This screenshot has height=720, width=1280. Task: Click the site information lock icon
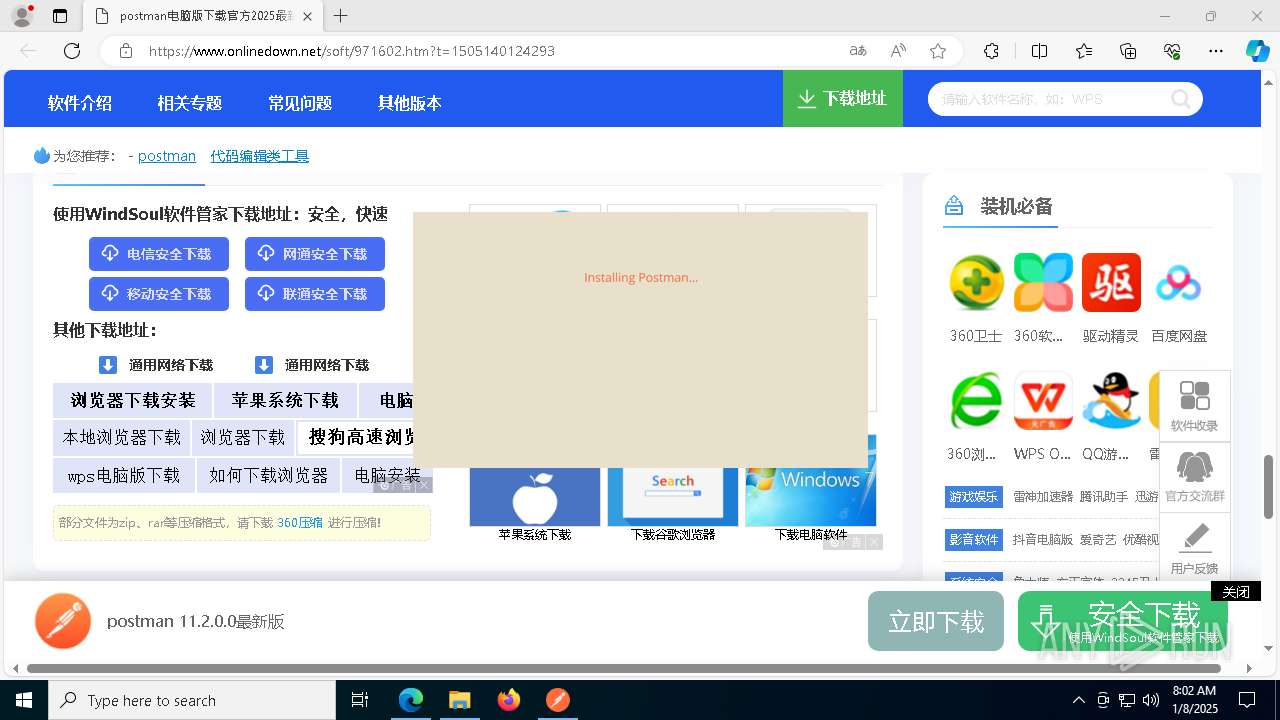pyautogui.click(x=125, y=51)
